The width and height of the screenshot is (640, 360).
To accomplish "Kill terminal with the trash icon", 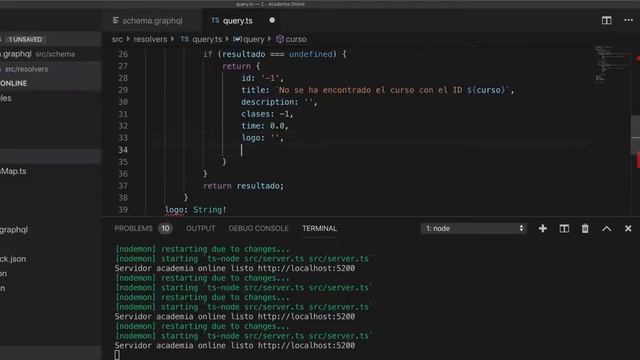I will pyautogui.click(x=585, y=229).
